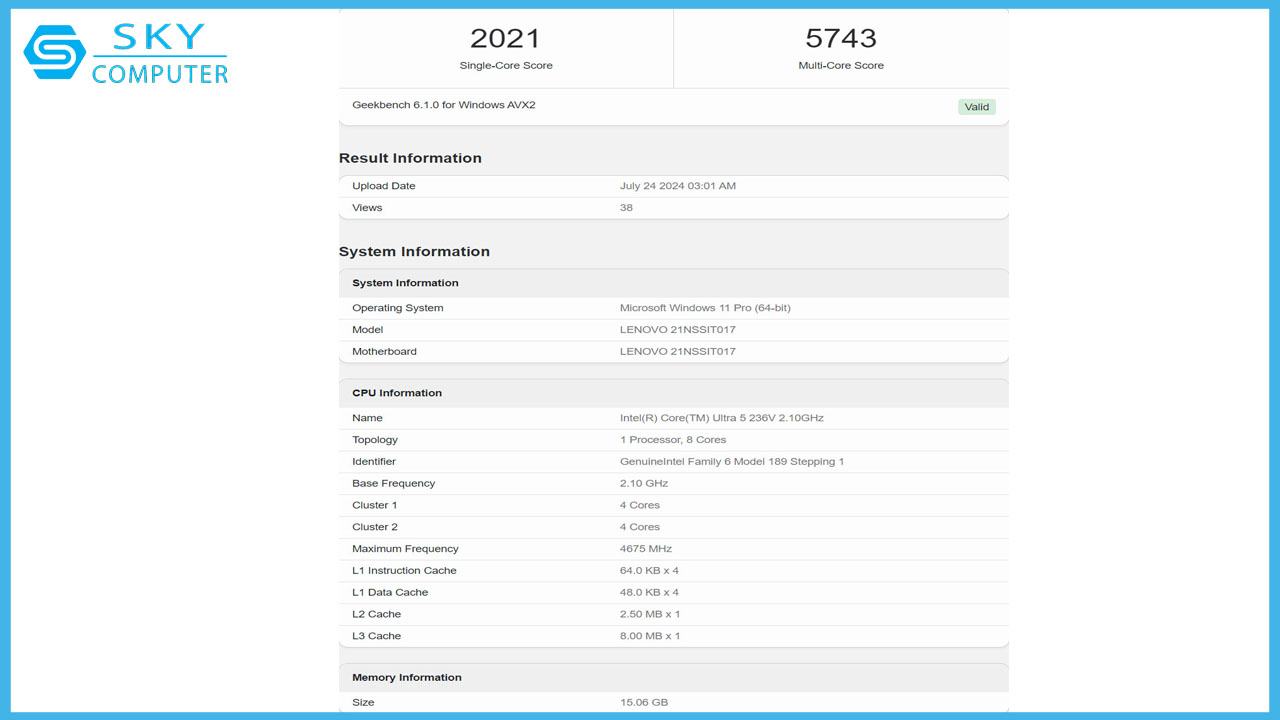The width and height of the screenshot is (1280, 720).
Task: Click the Maximum Frequency value 4675 MHz
Action: point(646,549)
